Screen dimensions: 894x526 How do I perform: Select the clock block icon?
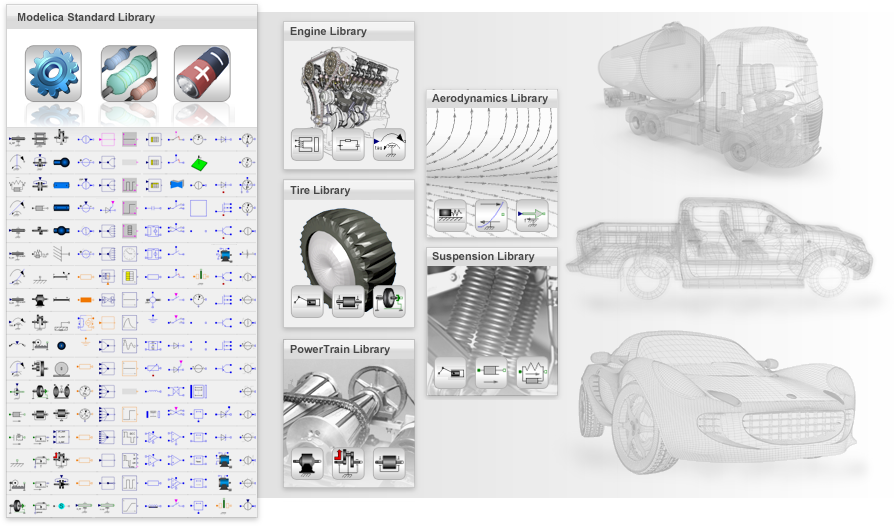129,254
